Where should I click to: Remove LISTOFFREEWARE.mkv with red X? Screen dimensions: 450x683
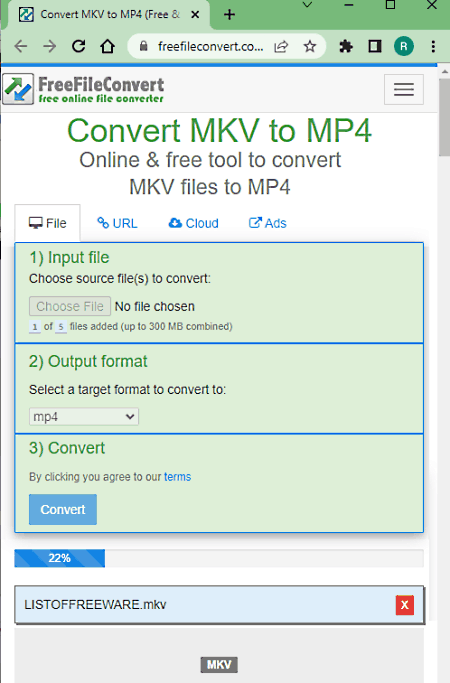pos(405,605)
